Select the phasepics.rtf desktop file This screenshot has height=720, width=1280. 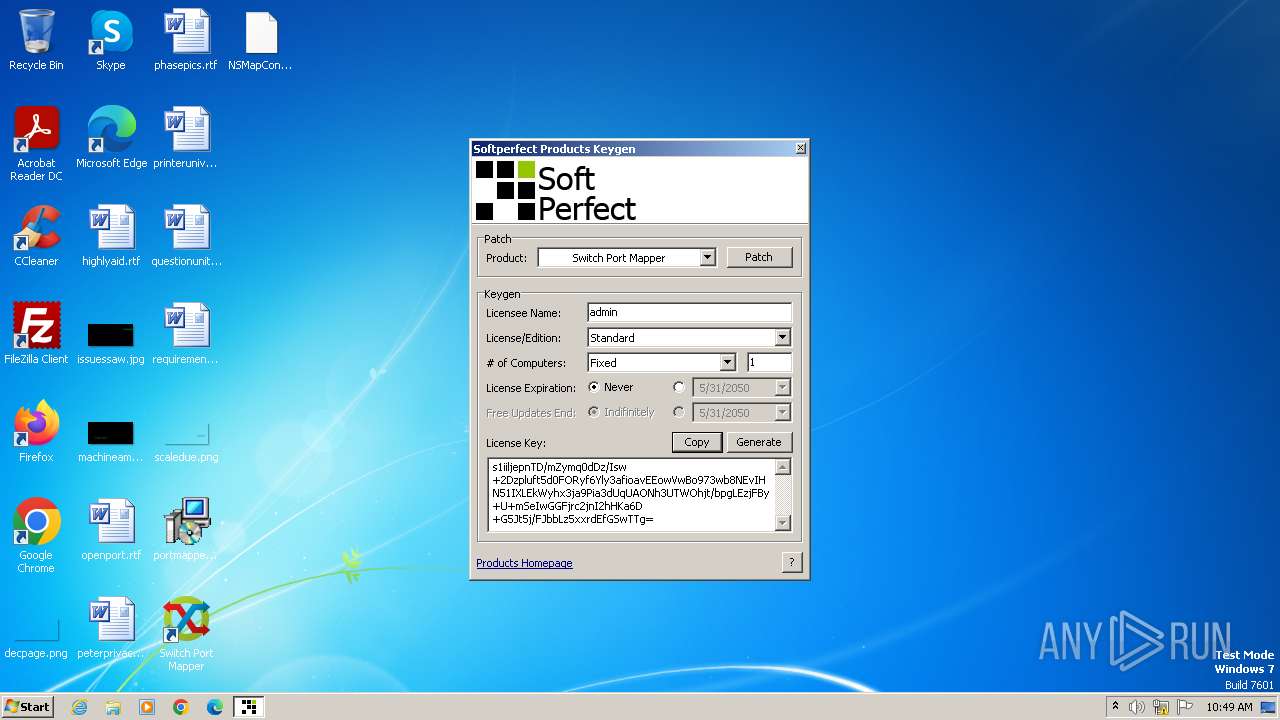tap(186, 40)
